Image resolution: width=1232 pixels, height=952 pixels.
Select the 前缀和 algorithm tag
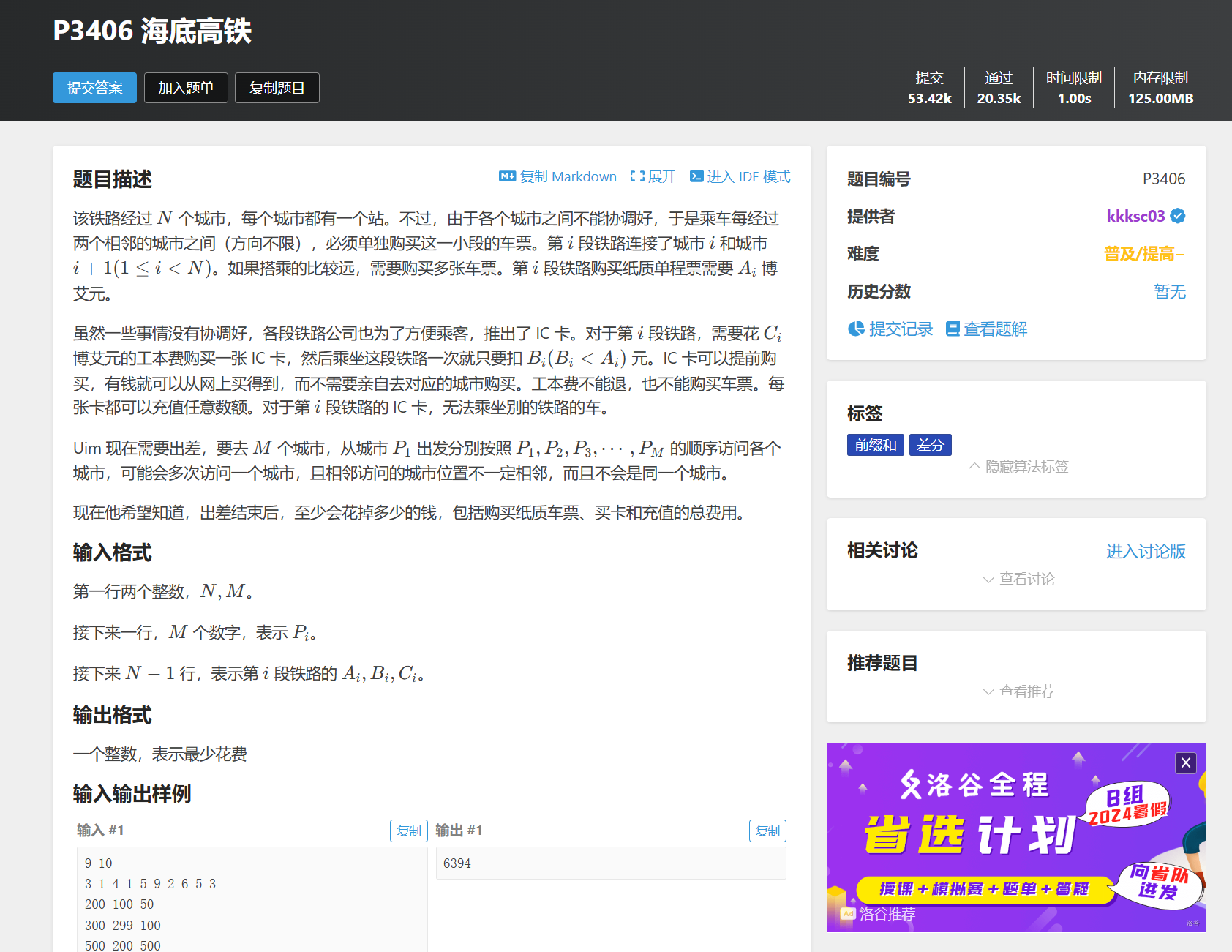pyautogui.click(x=876, y=445)
